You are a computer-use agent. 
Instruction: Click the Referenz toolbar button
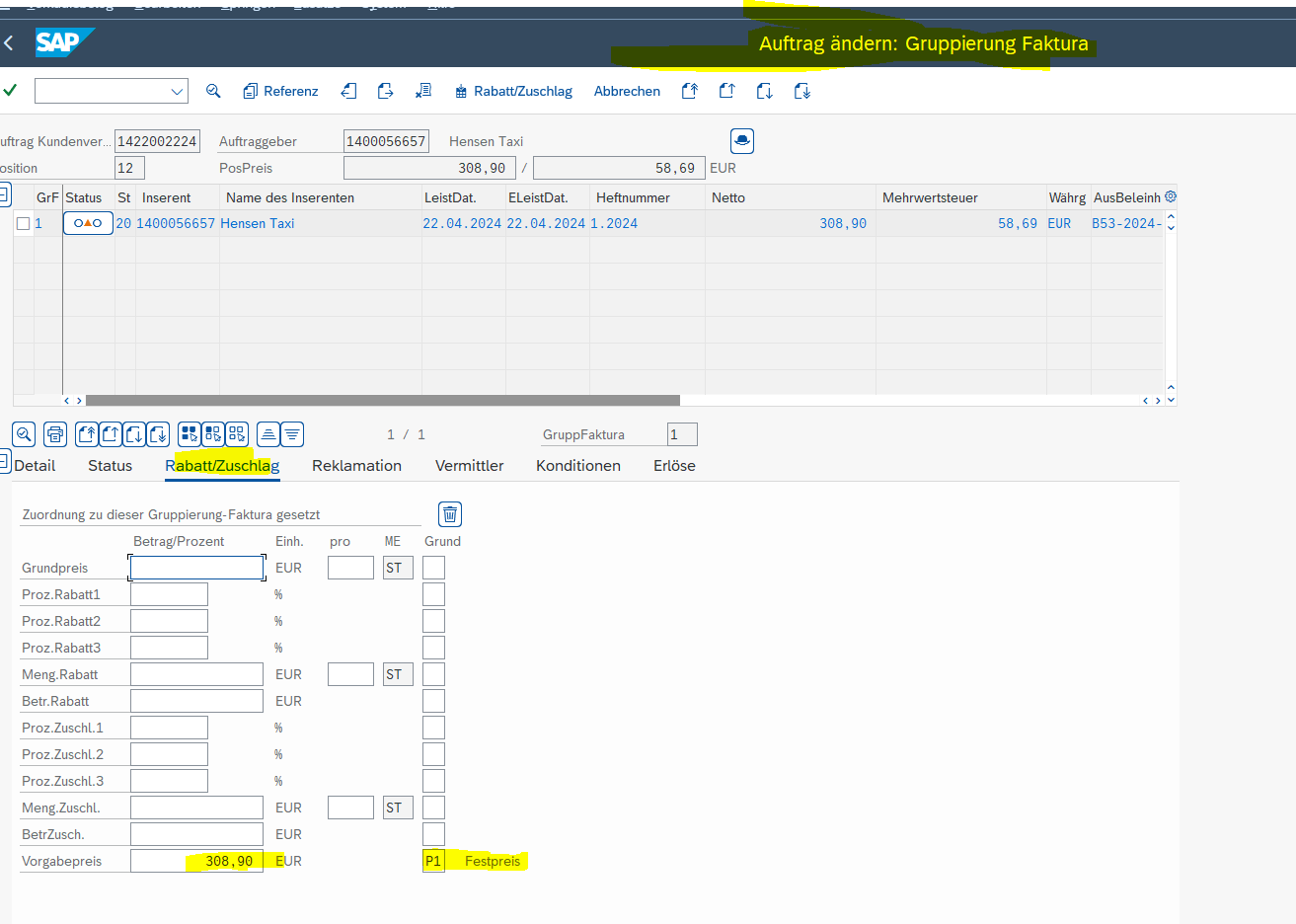(280, 91)
